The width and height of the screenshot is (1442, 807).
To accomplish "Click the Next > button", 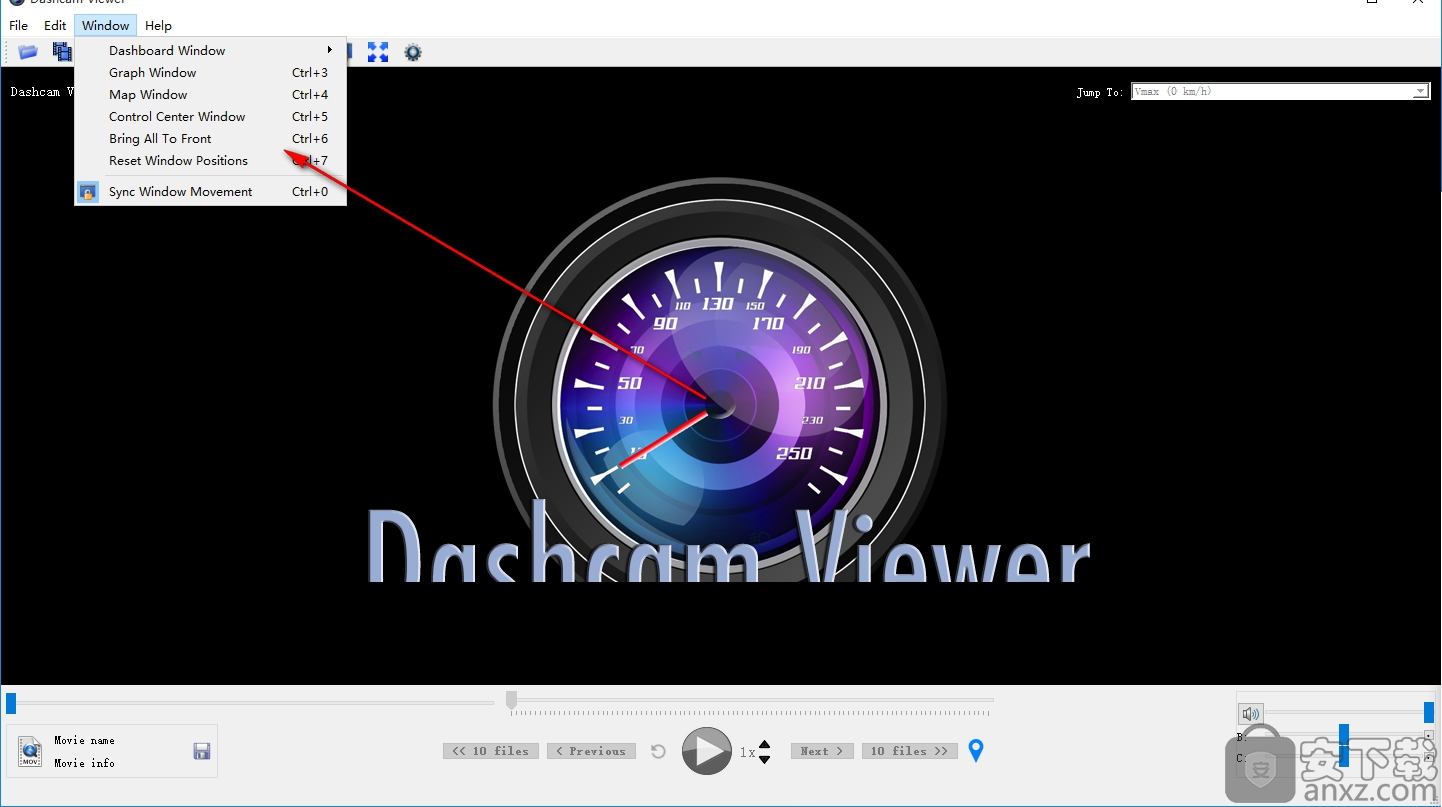I will tap(822, 751).
